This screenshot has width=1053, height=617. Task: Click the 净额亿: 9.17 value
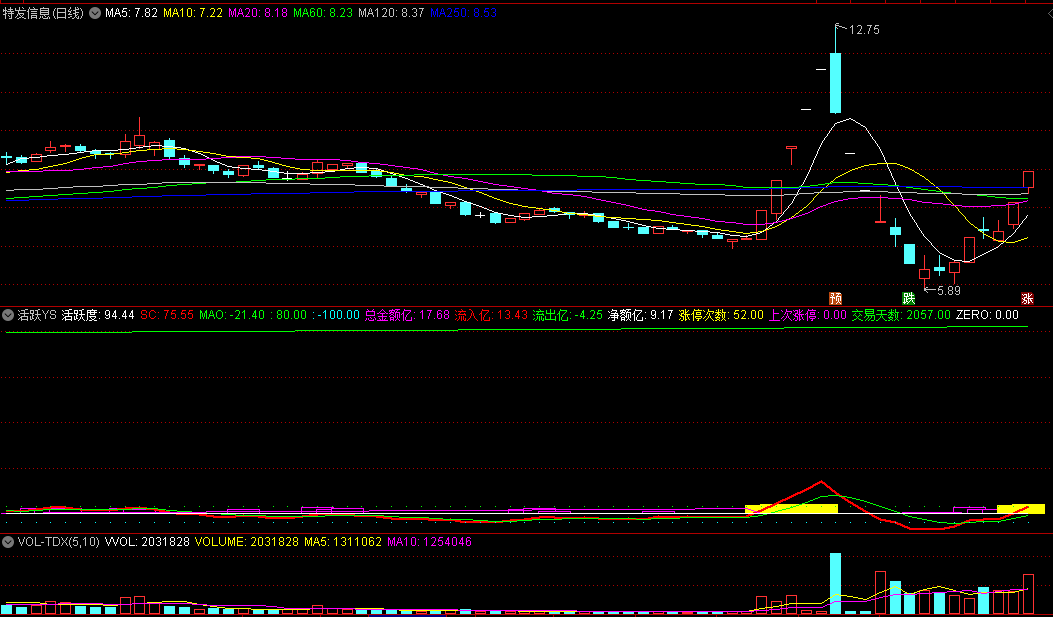[x=640, y=315]
